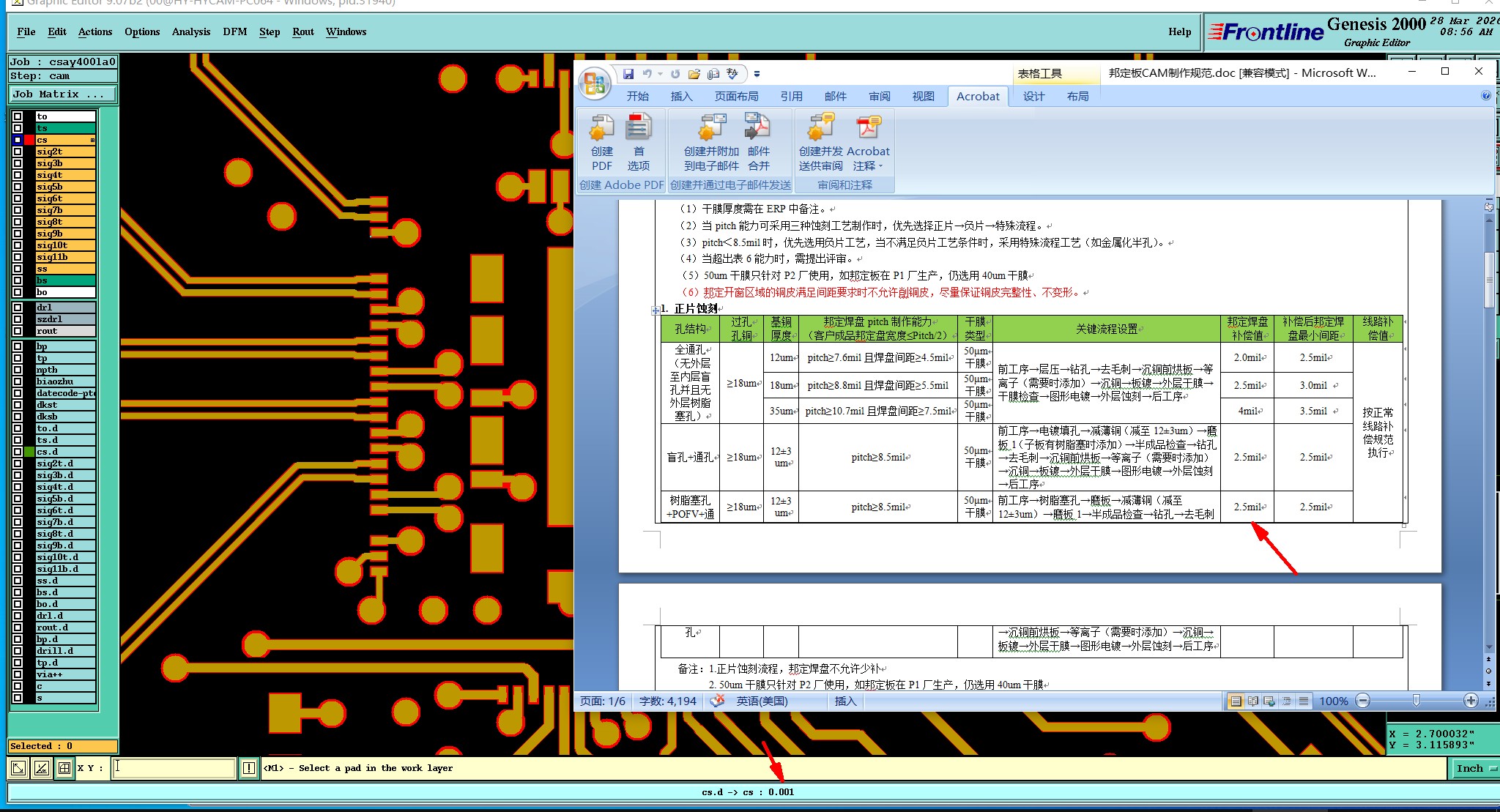The width and height of the screenshot is (1500, 812).
Task: Click the Open folder icon in quick access toolbar
Action: pyautogui.click(x=694, y=74)
